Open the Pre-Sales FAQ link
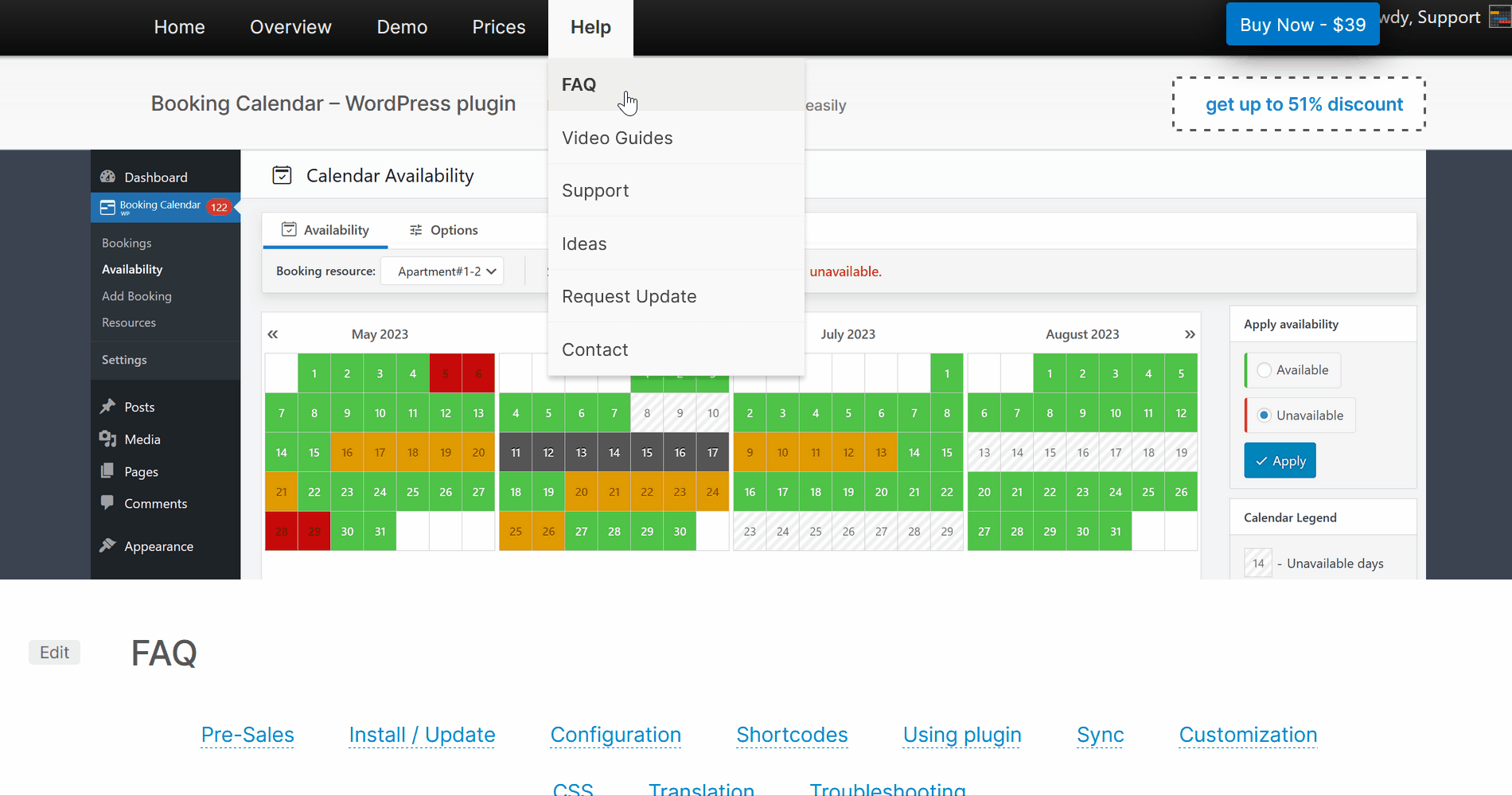 click(247, 735)
